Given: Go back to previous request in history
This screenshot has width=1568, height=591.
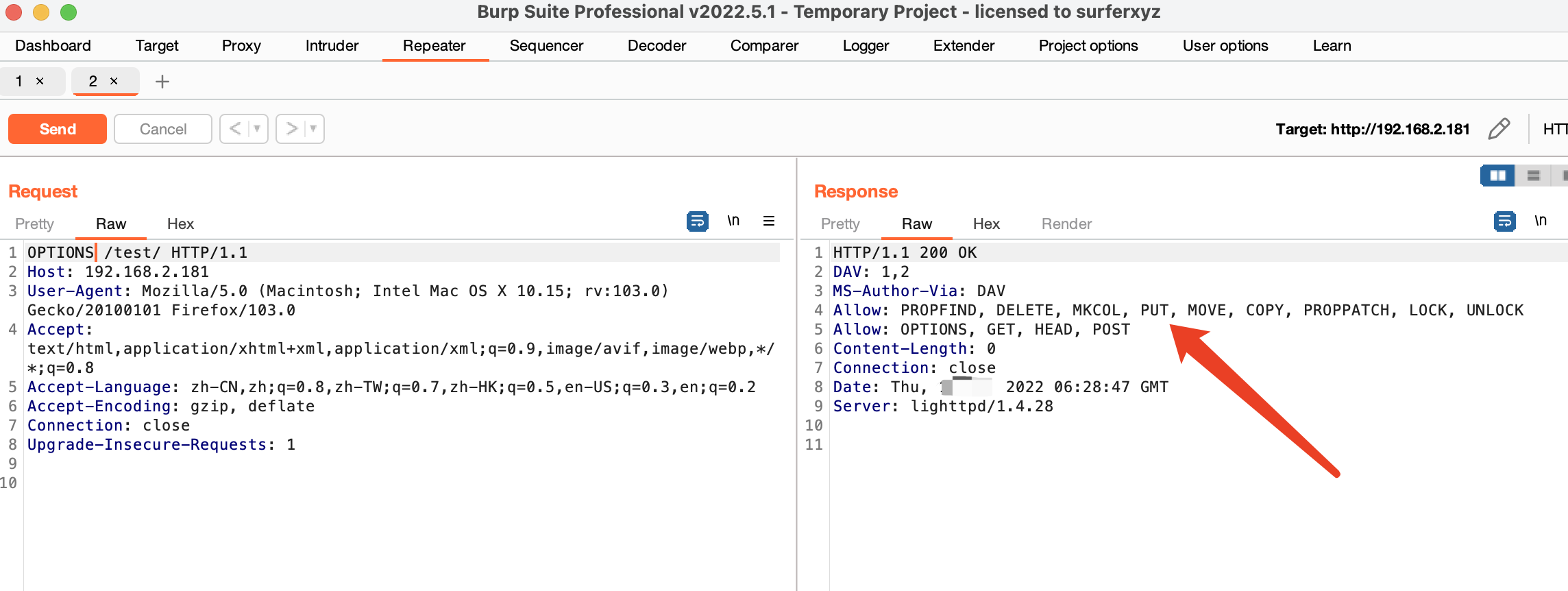Looking at the screenshot, I should [x=235, y=129].
